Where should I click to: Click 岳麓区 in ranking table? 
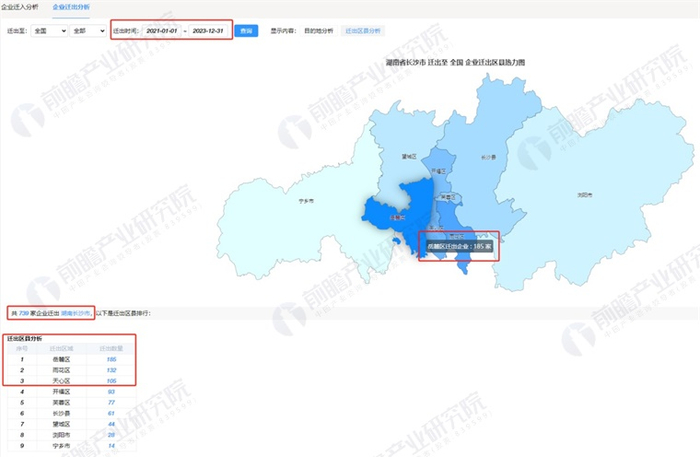point(61,359)
